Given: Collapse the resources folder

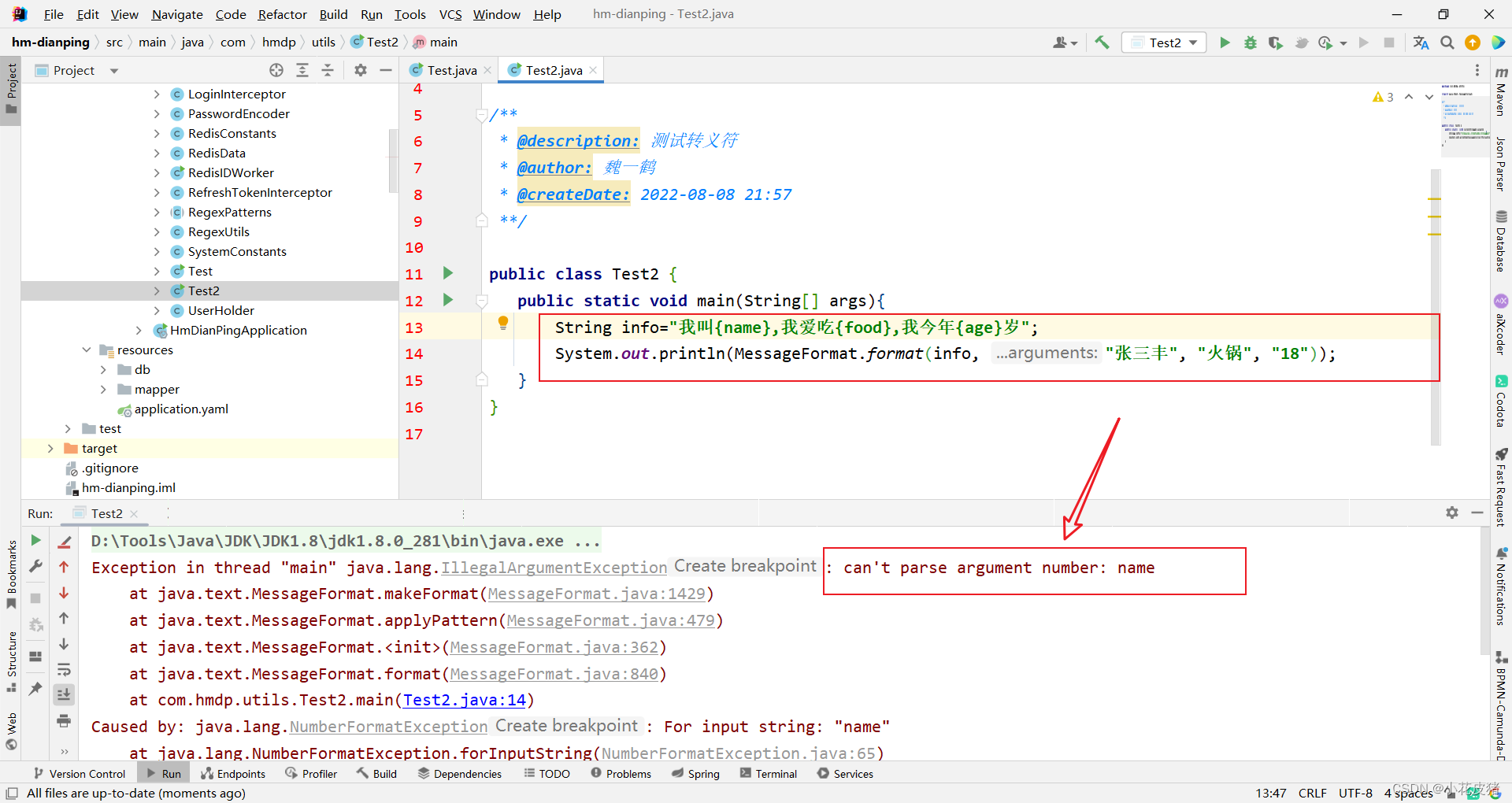Looking at the screenshot, I should [87, 350].
